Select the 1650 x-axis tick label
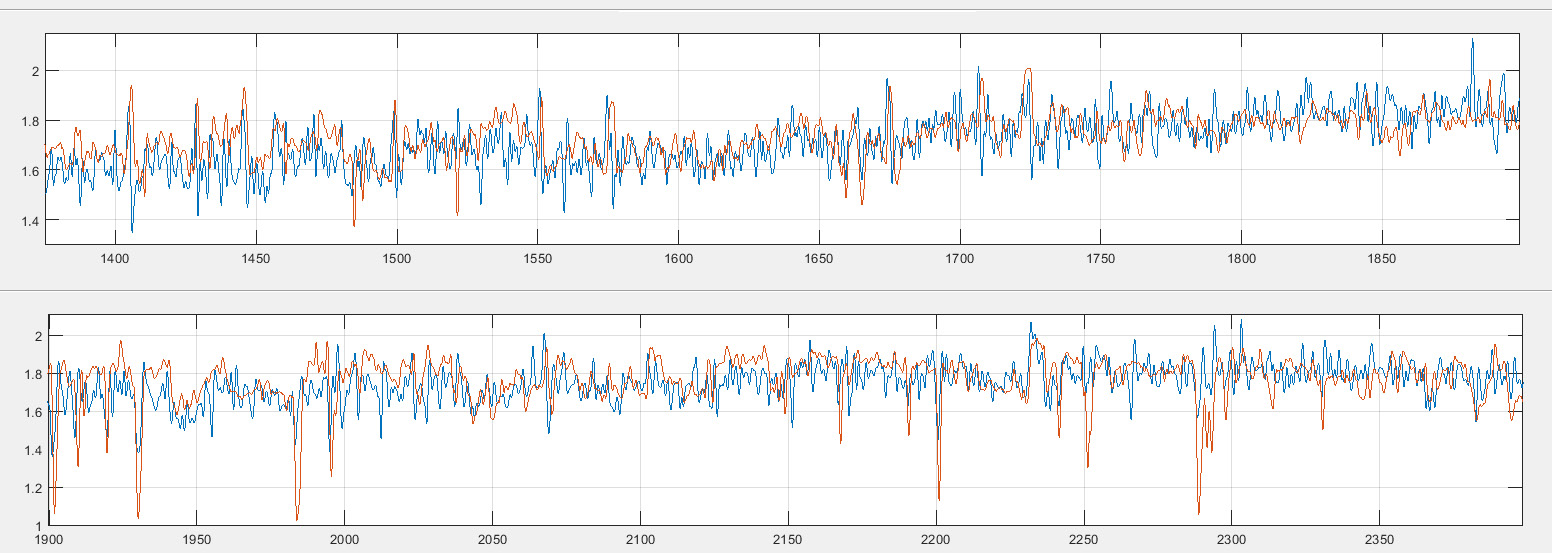 [x=819, y=257]
